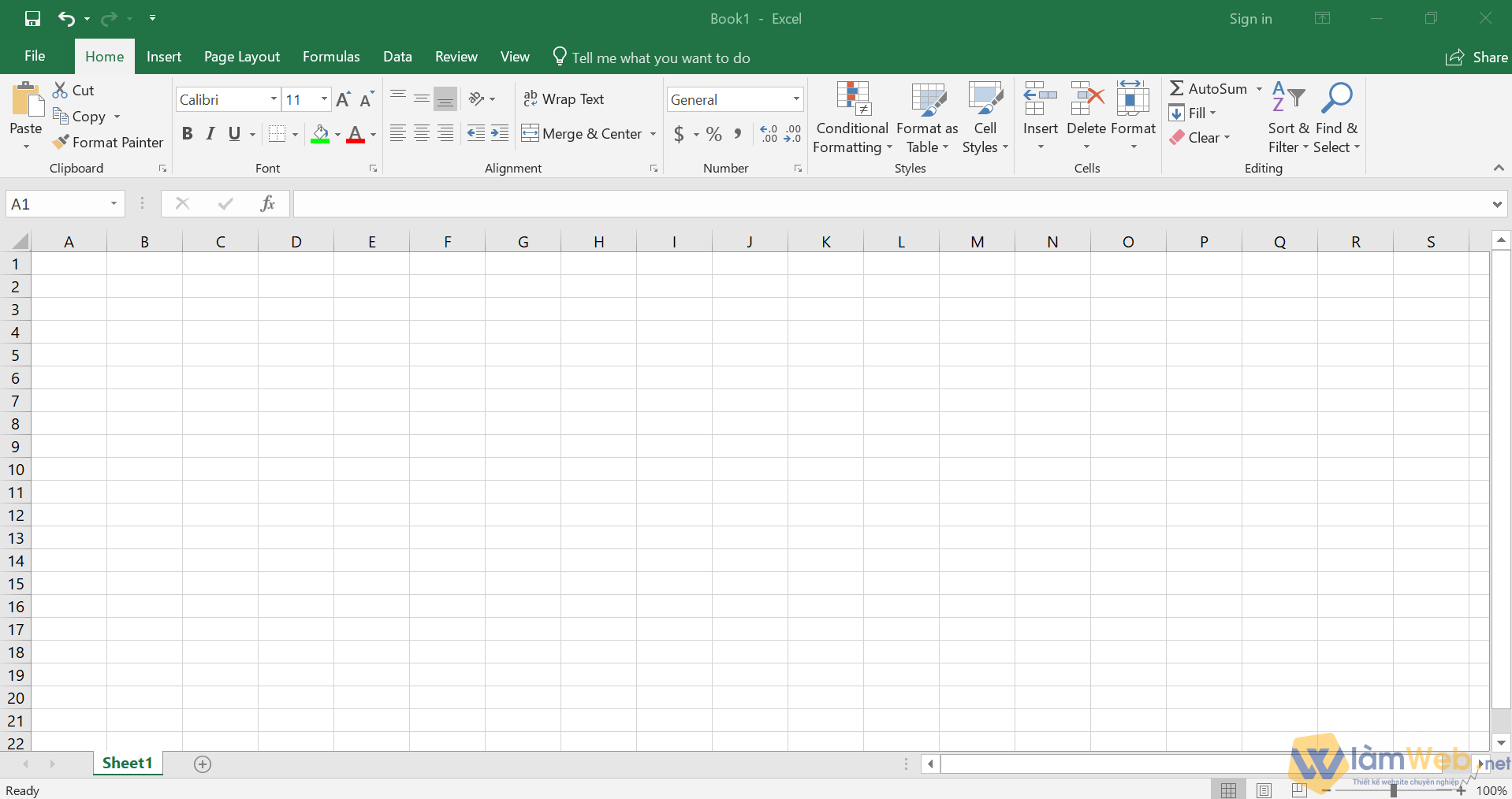Click the Fill button in Editing group
The image size is (1512, 799).
pyautogui.click(x=1193, y=113)
